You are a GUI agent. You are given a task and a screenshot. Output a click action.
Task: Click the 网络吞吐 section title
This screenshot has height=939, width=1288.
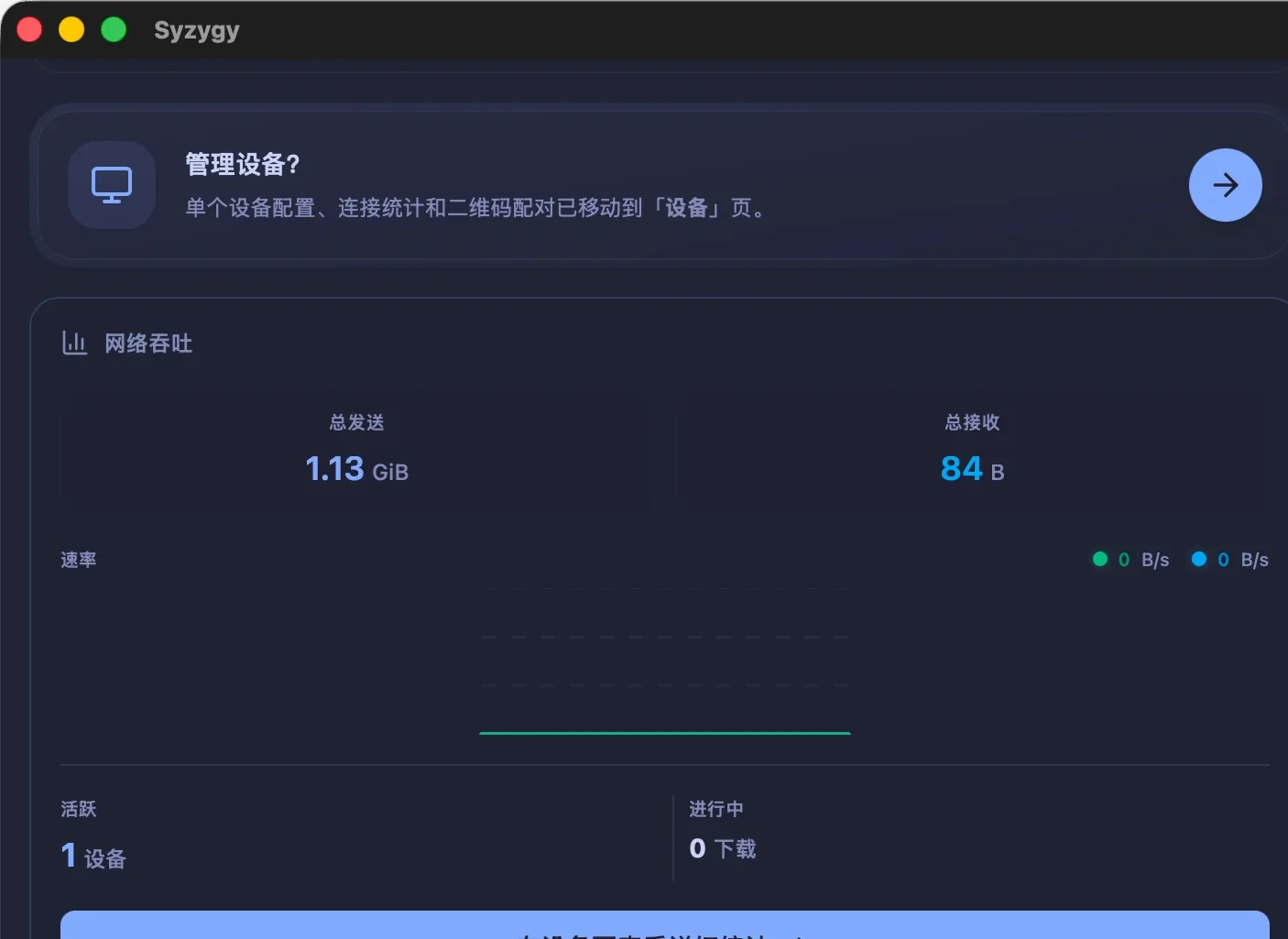click(148, 344)
